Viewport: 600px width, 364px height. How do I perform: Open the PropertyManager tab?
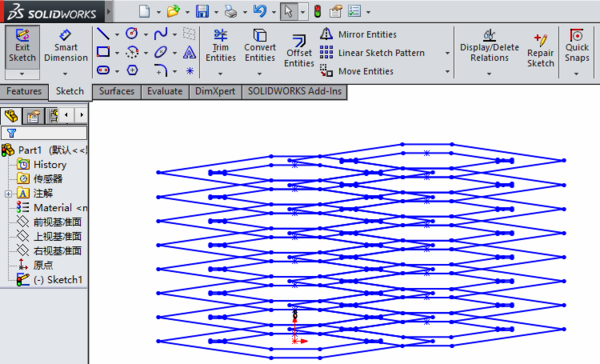[33, 116]
